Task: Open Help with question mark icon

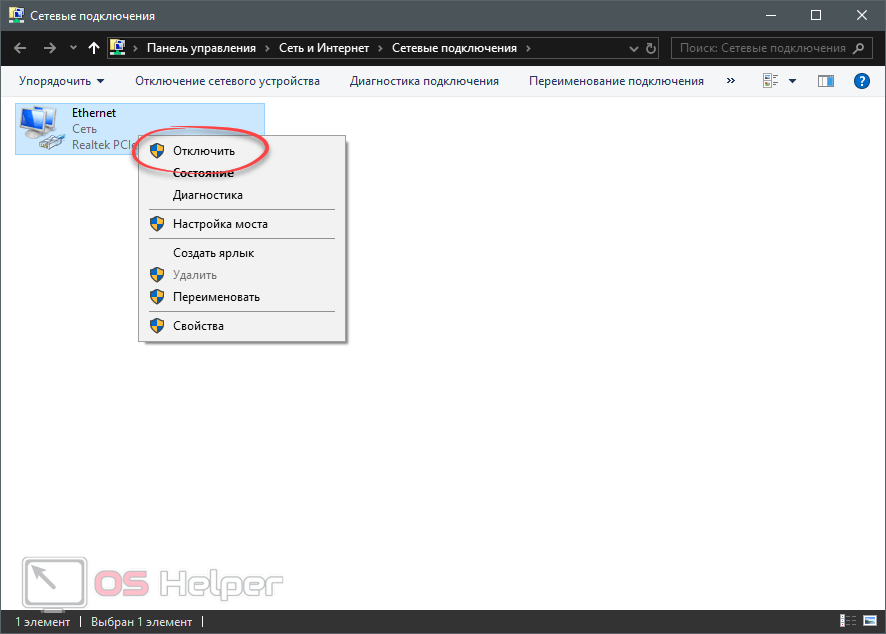Action: [x=862, y=81]
